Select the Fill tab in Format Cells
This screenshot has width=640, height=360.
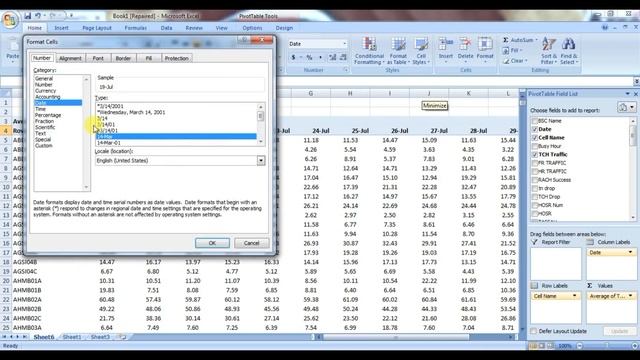tap(149, 58)
